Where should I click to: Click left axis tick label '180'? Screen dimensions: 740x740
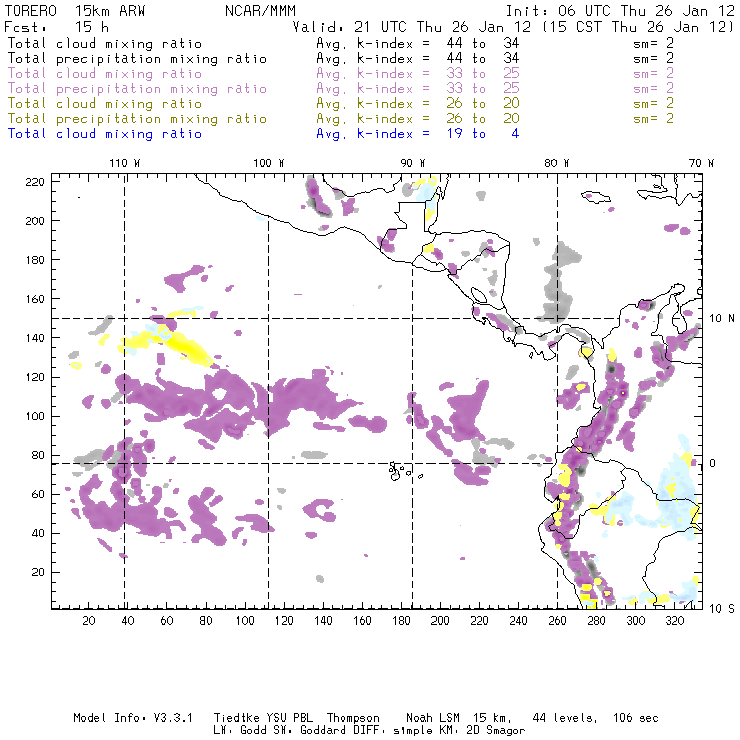pyautogui.click(x=35, y=260)
